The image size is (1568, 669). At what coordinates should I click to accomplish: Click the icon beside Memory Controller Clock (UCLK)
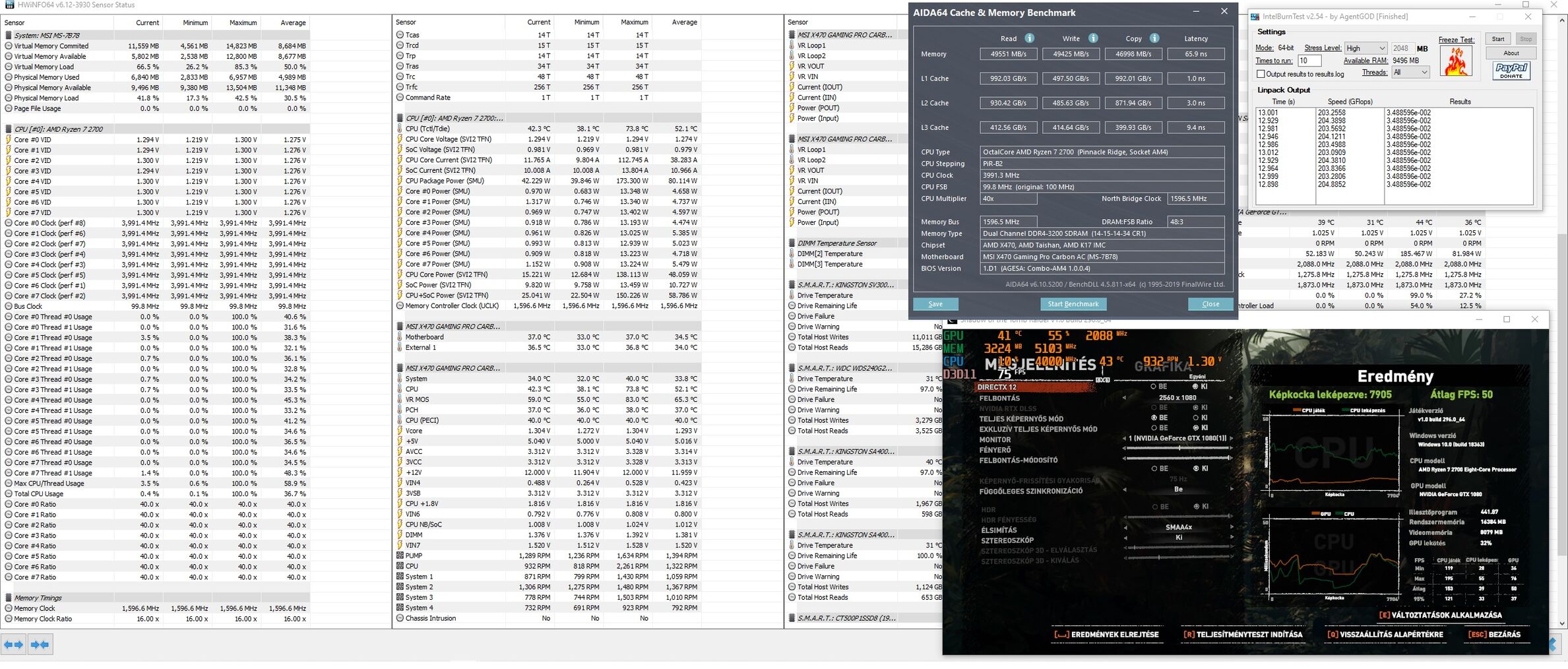point(400,306)
